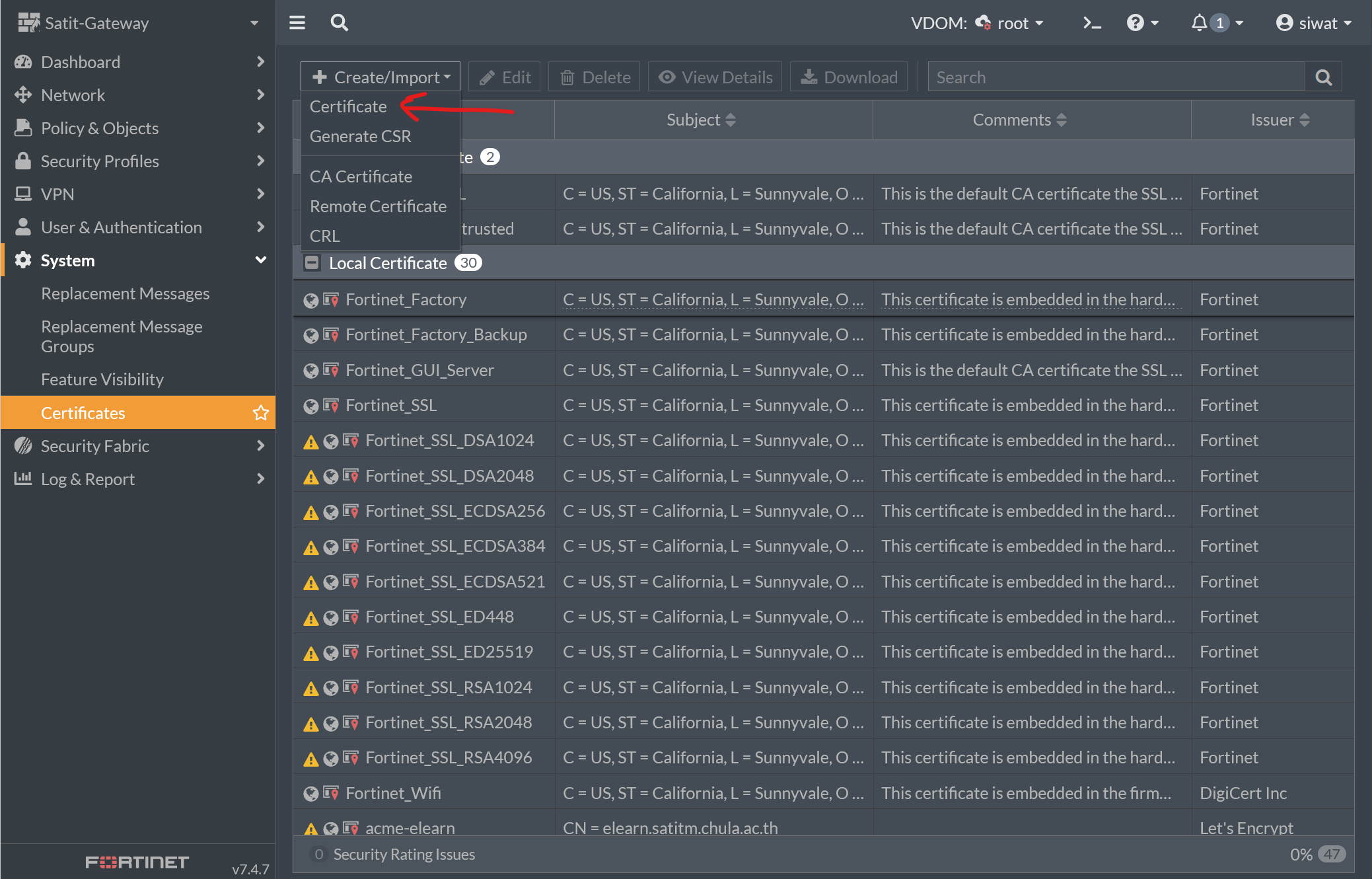
Task: Select Certificate from the Create/Import menu
Action: click(x=348, y=106)
